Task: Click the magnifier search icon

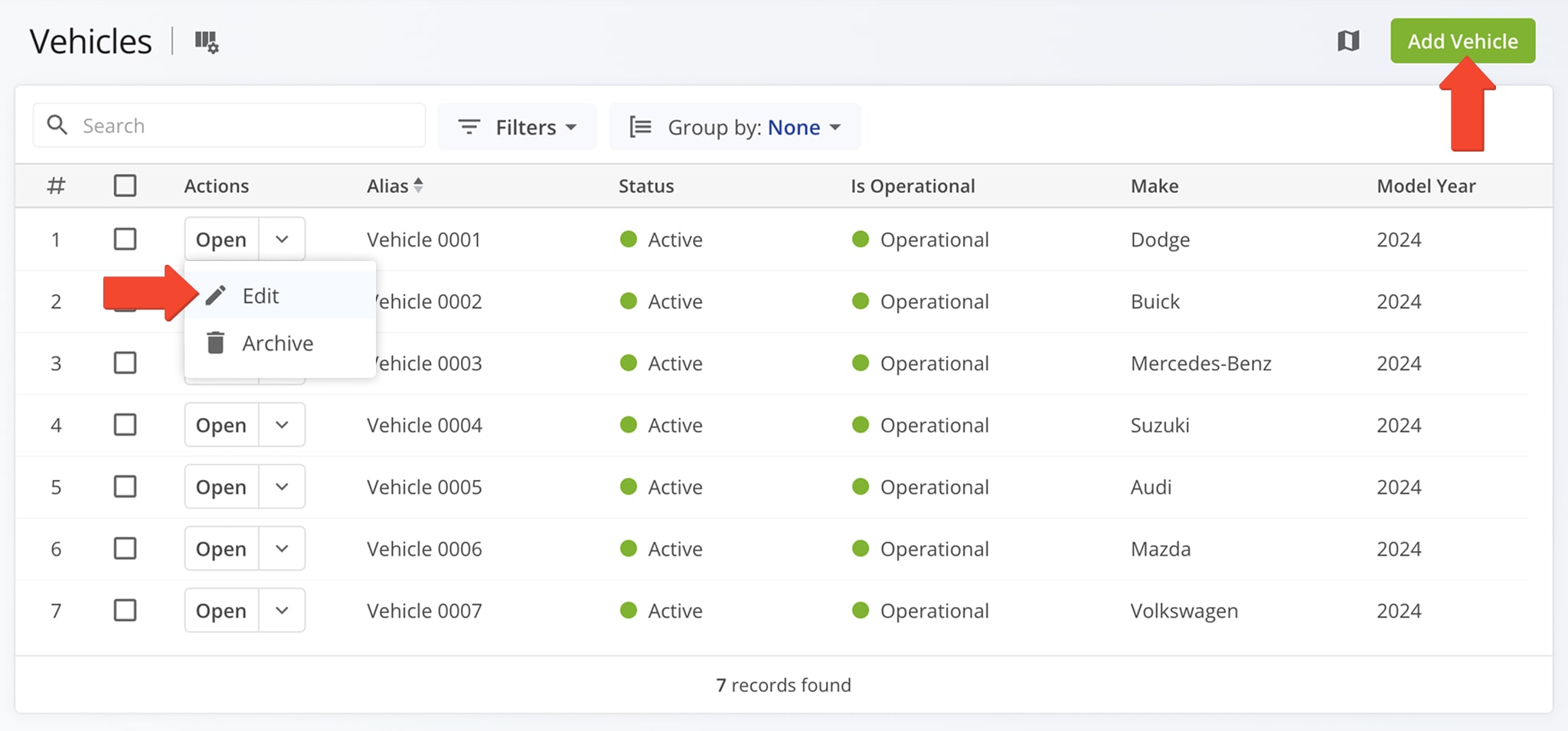Action: tap(57, 125)
